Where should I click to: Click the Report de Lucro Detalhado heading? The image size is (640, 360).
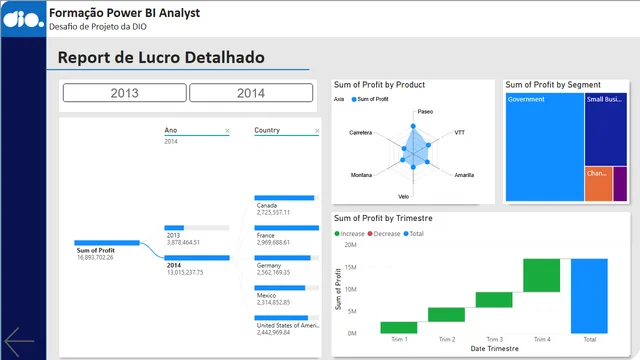click(161, 58)
